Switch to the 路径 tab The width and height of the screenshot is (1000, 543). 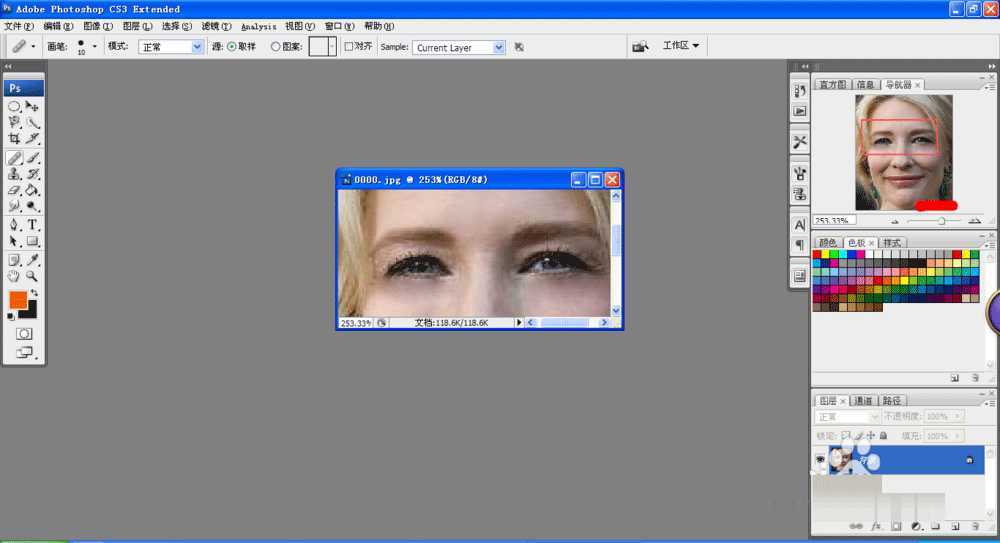click(x=892, y=401)
